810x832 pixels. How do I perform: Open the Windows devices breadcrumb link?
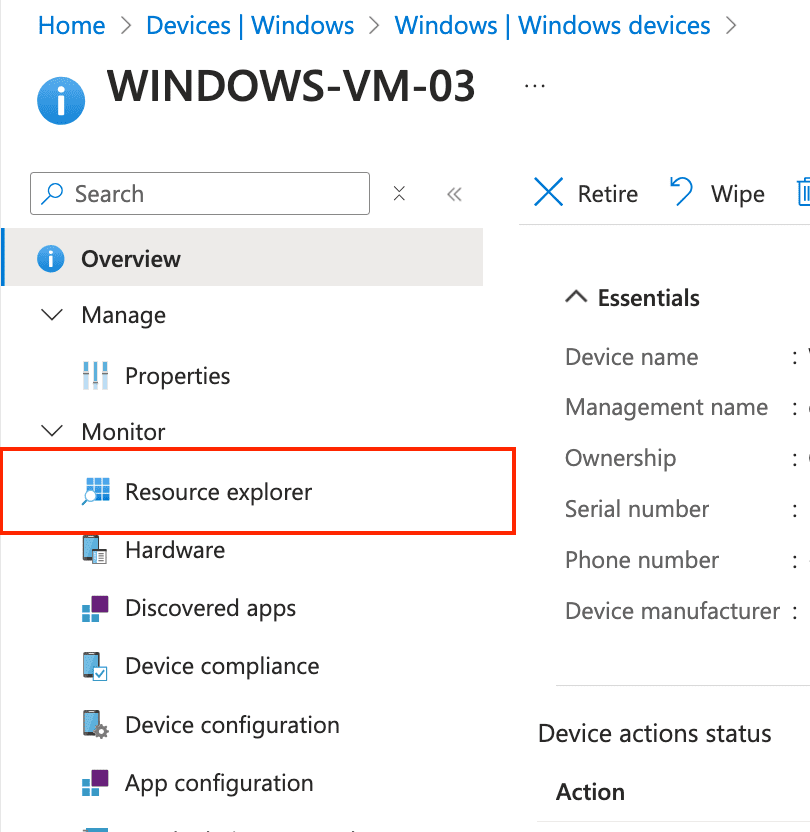point(552,25)
